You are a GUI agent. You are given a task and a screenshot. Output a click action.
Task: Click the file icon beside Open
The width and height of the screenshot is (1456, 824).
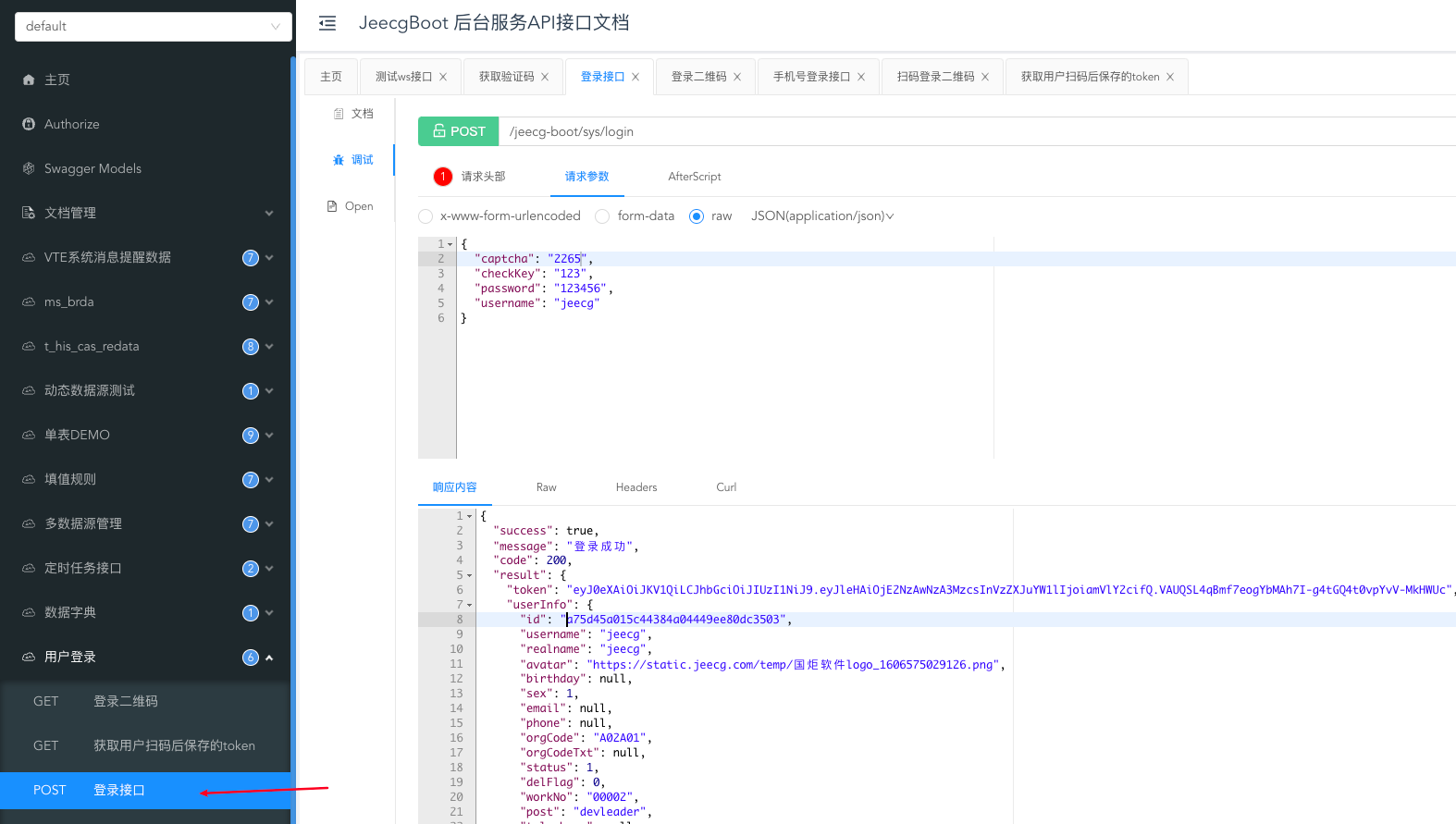click(x=332, y=206)
